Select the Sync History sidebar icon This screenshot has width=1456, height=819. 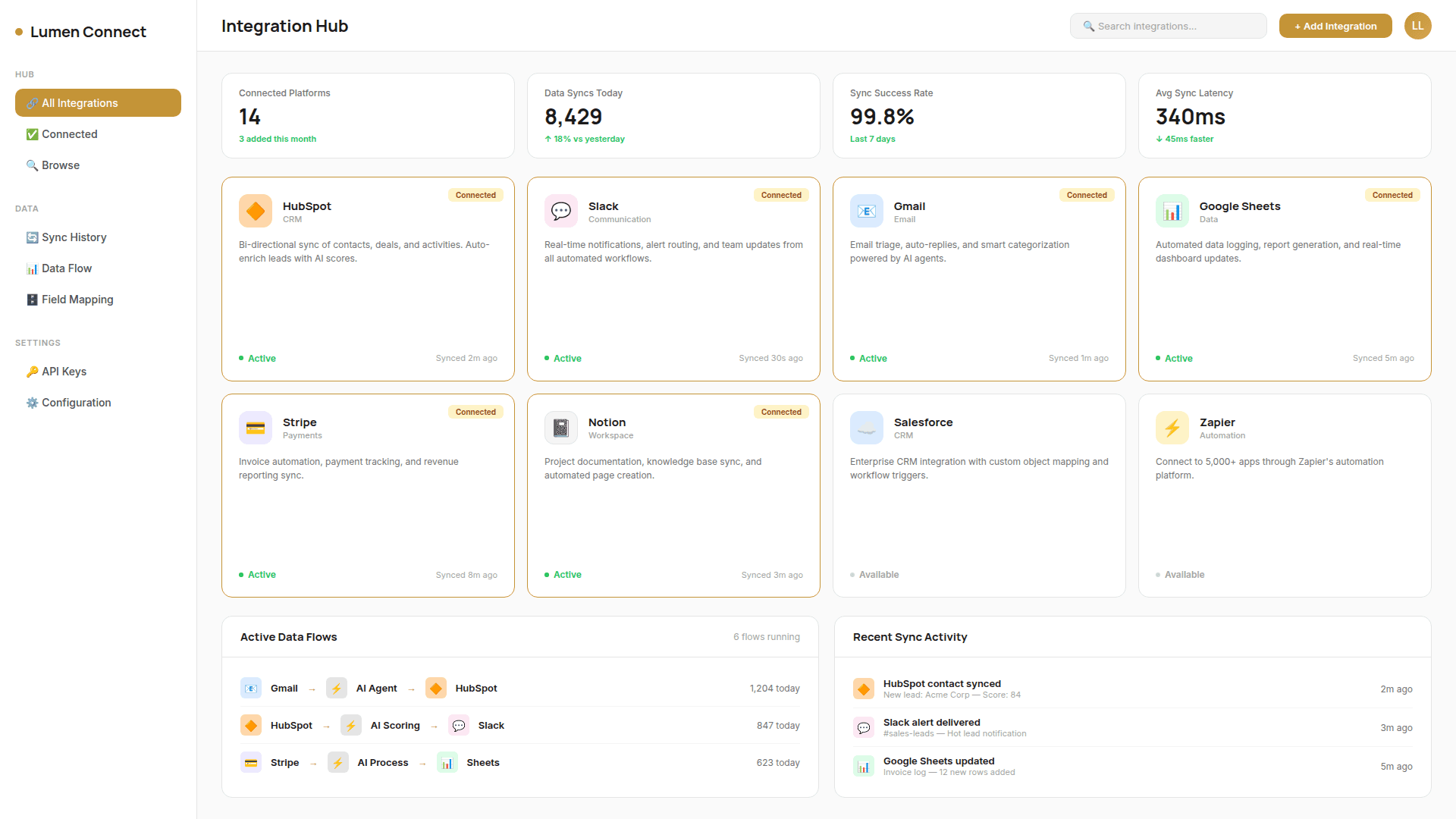tap(32, 237)
